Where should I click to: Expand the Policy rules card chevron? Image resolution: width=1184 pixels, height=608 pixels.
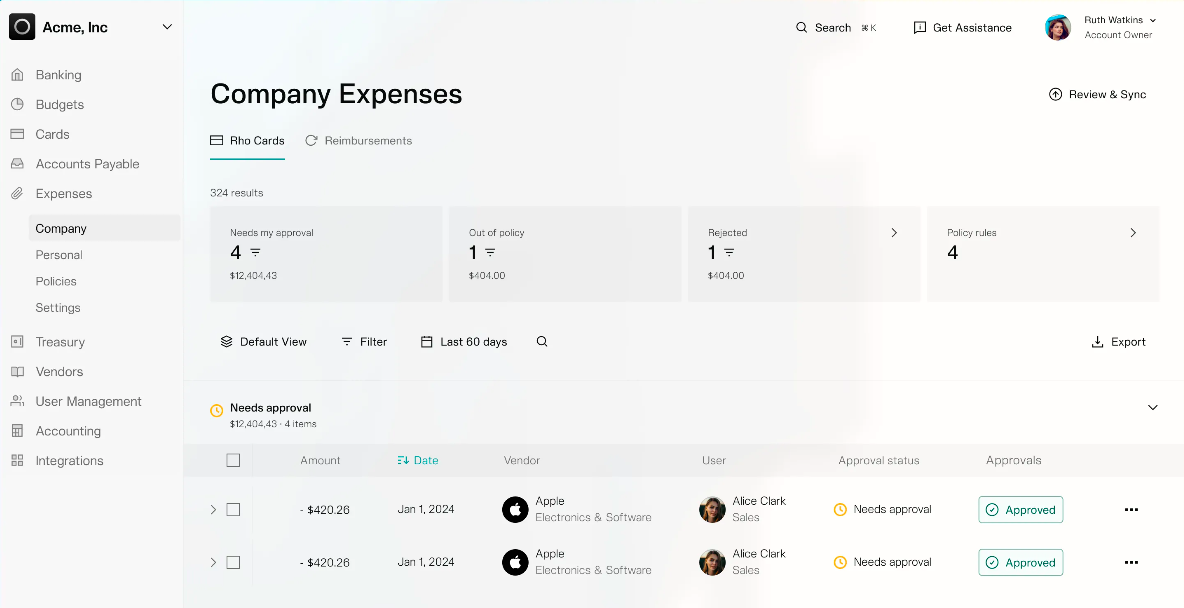1133,233
